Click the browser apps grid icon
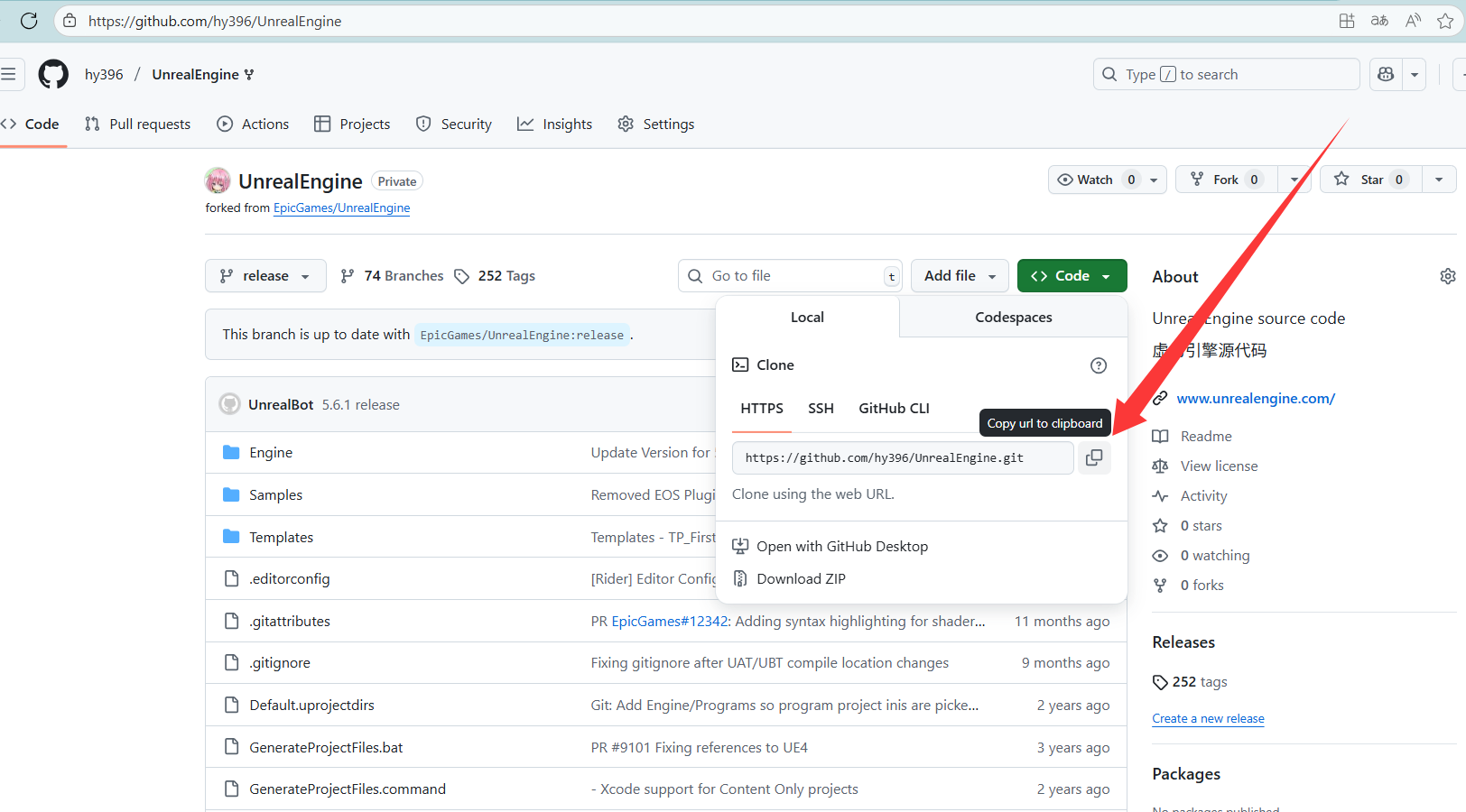Screen dimensions: 1466x812 [1347, 21]
